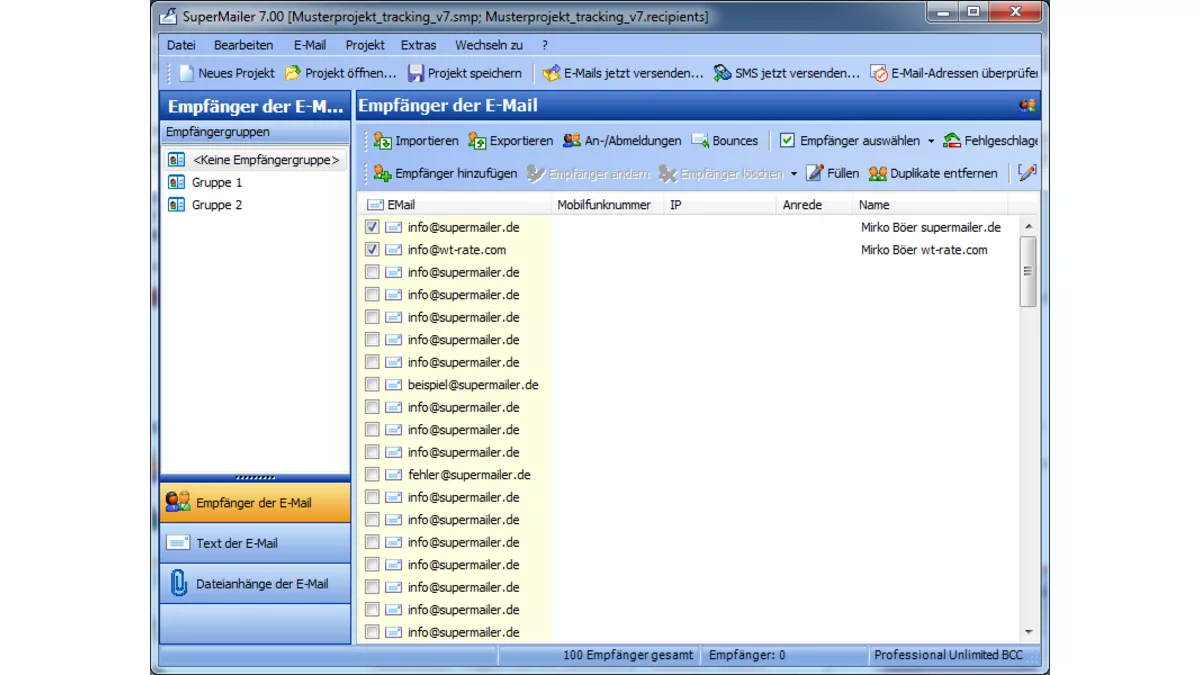Open the Projekt menu
This screenshot has height=675, width=1200.
(364, 44)
